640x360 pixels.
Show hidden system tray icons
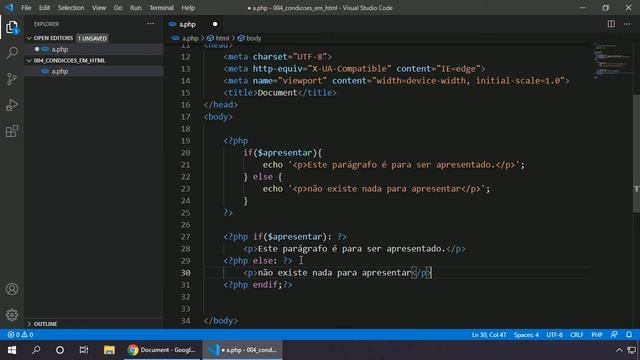(619, 350)
